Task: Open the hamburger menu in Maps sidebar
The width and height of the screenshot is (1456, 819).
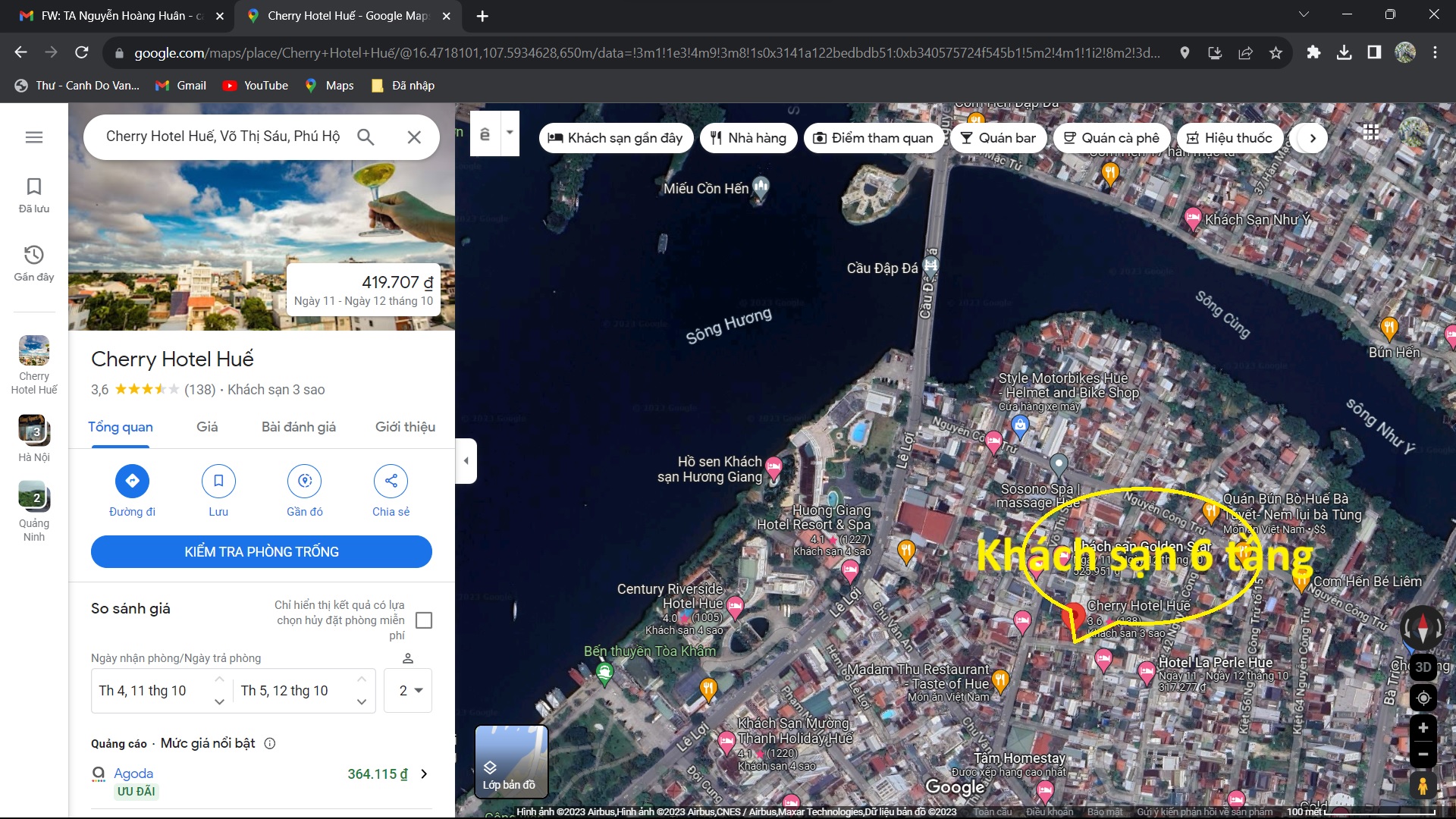Action: pos(34,137)
